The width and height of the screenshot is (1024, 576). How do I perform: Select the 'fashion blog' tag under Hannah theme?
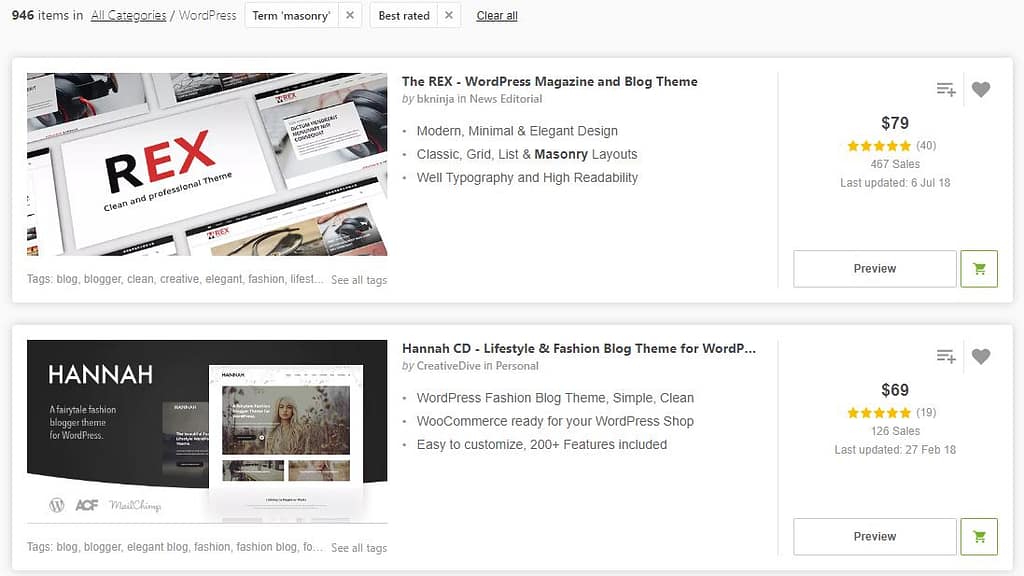click(266, 547)
